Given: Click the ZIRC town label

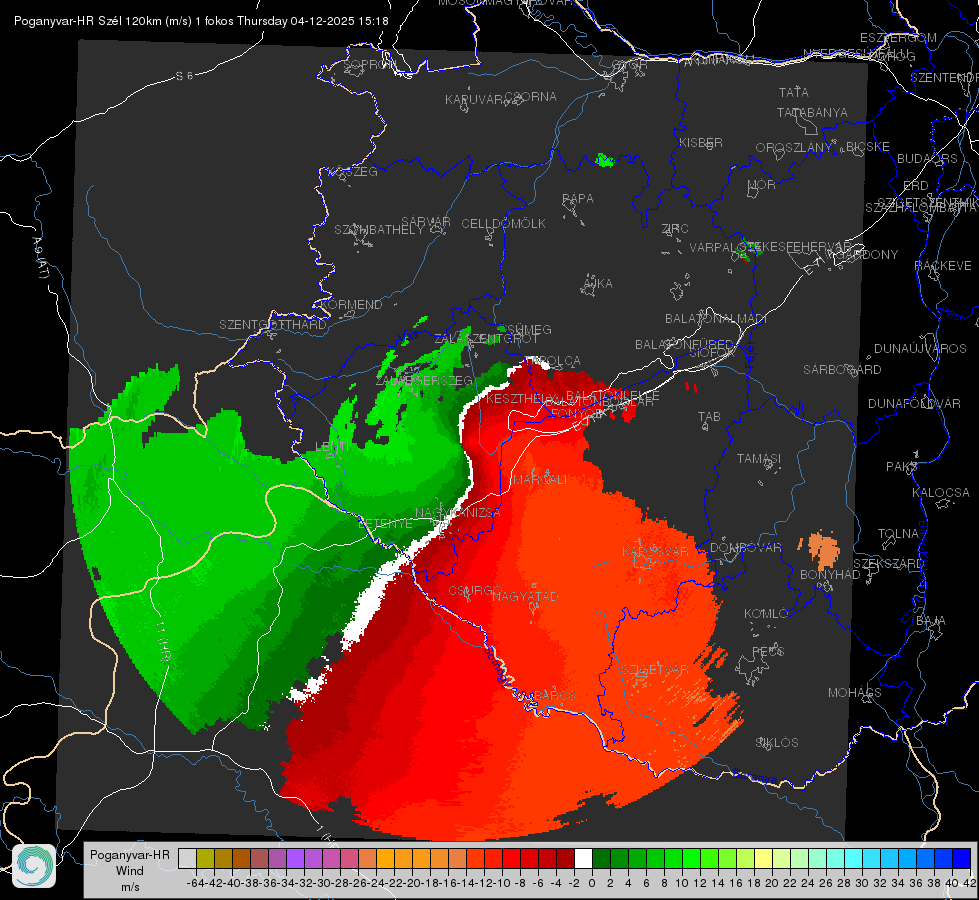Looking at the screenshot, I should pyautogui.click(x=675, y=229).
